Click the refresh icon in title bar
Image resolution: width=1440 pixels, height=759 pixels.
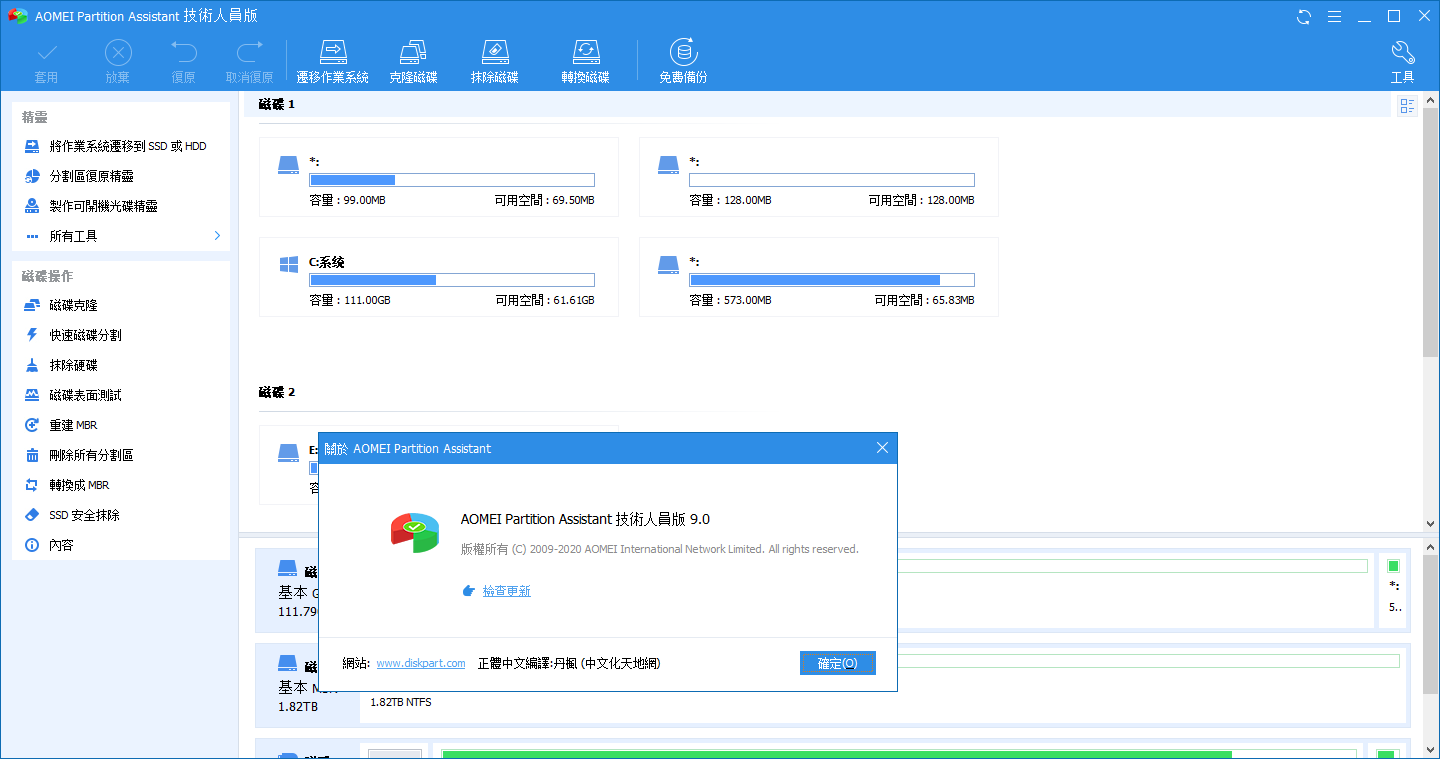[x=1304, y=16]
